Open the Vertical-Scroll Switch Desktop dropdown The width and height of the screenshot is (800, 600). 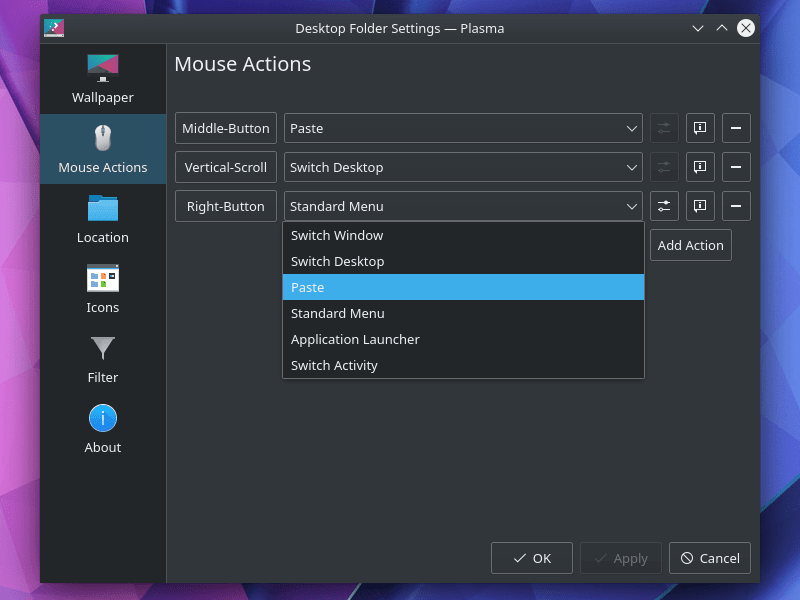tap(463, 167)
